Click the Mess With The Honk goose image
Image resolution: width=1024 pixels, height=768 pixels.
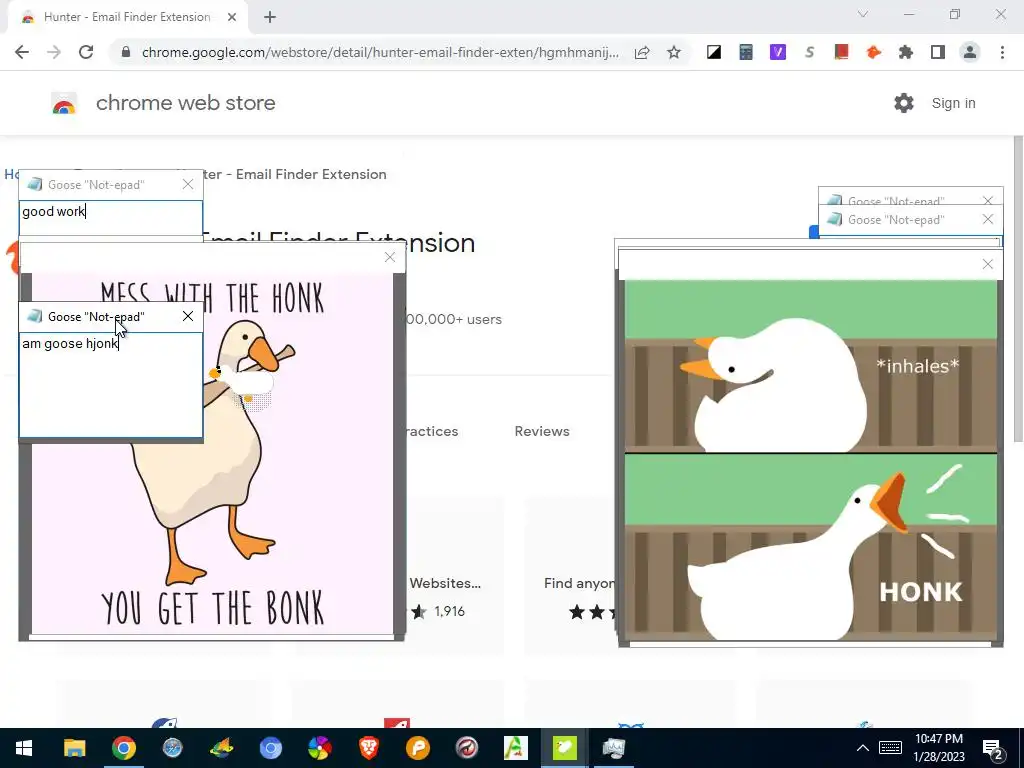coord(212,453)
